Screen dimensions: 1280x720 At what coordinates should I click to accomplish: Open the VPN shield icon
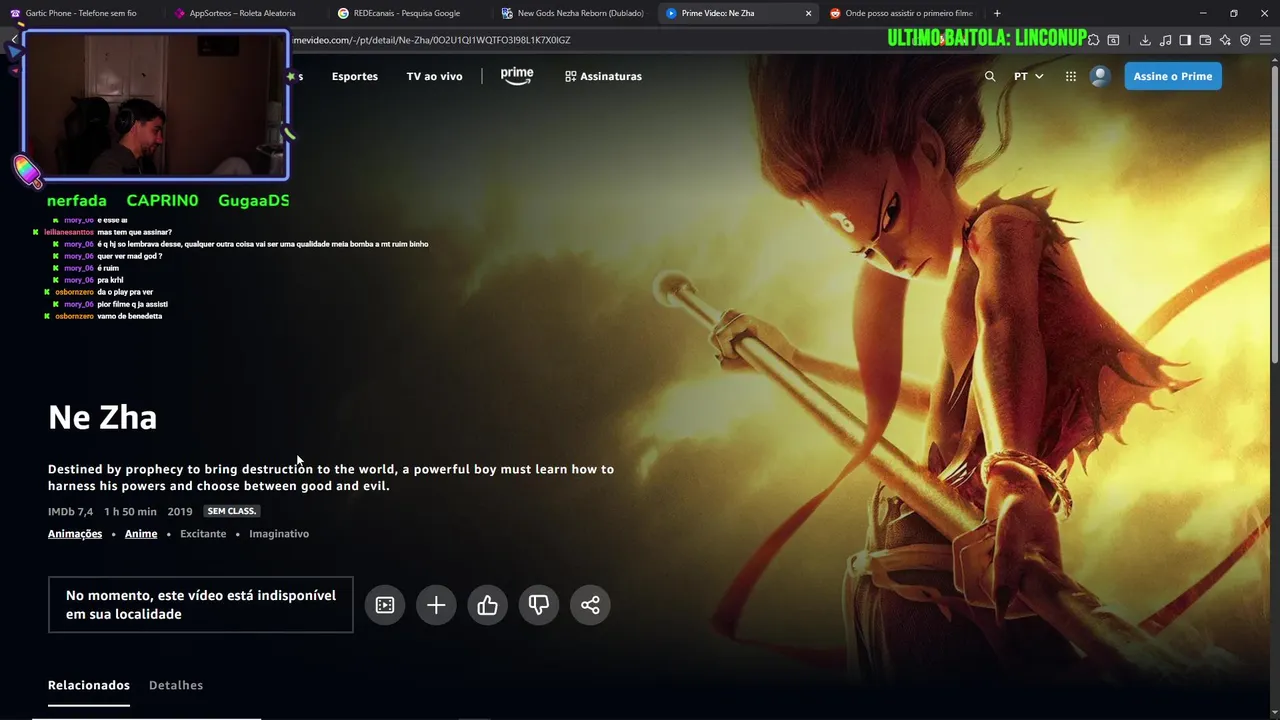[x=1245, y=40]
